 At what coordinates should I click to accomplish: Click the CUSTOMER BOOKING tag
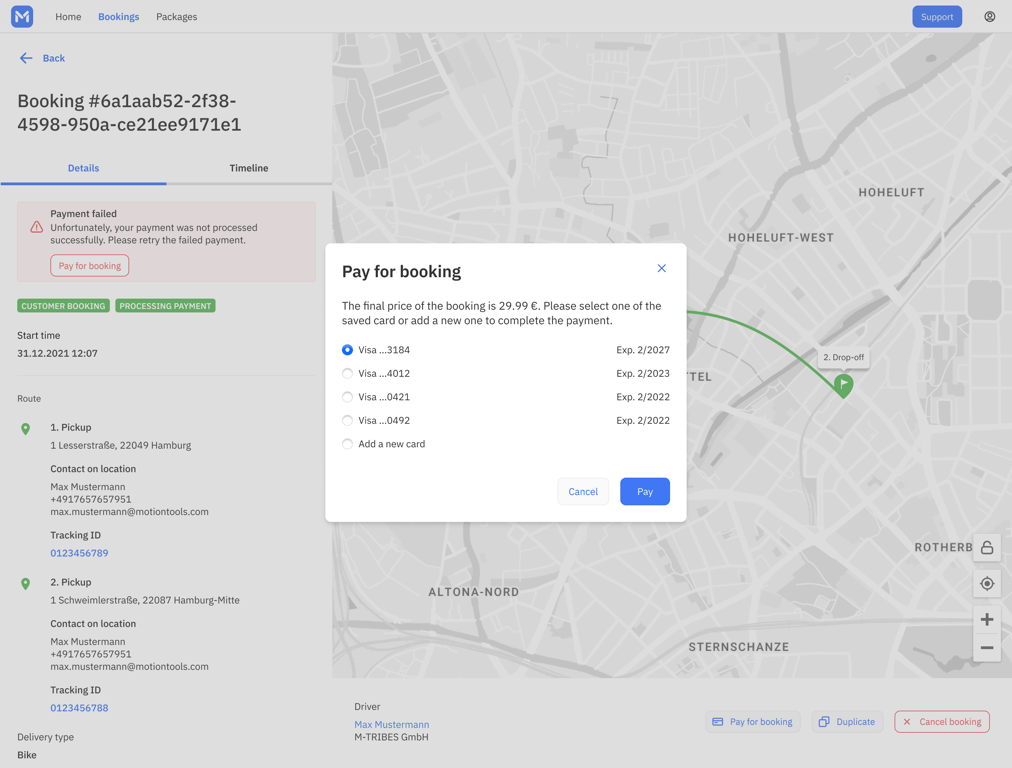[63, 306]
